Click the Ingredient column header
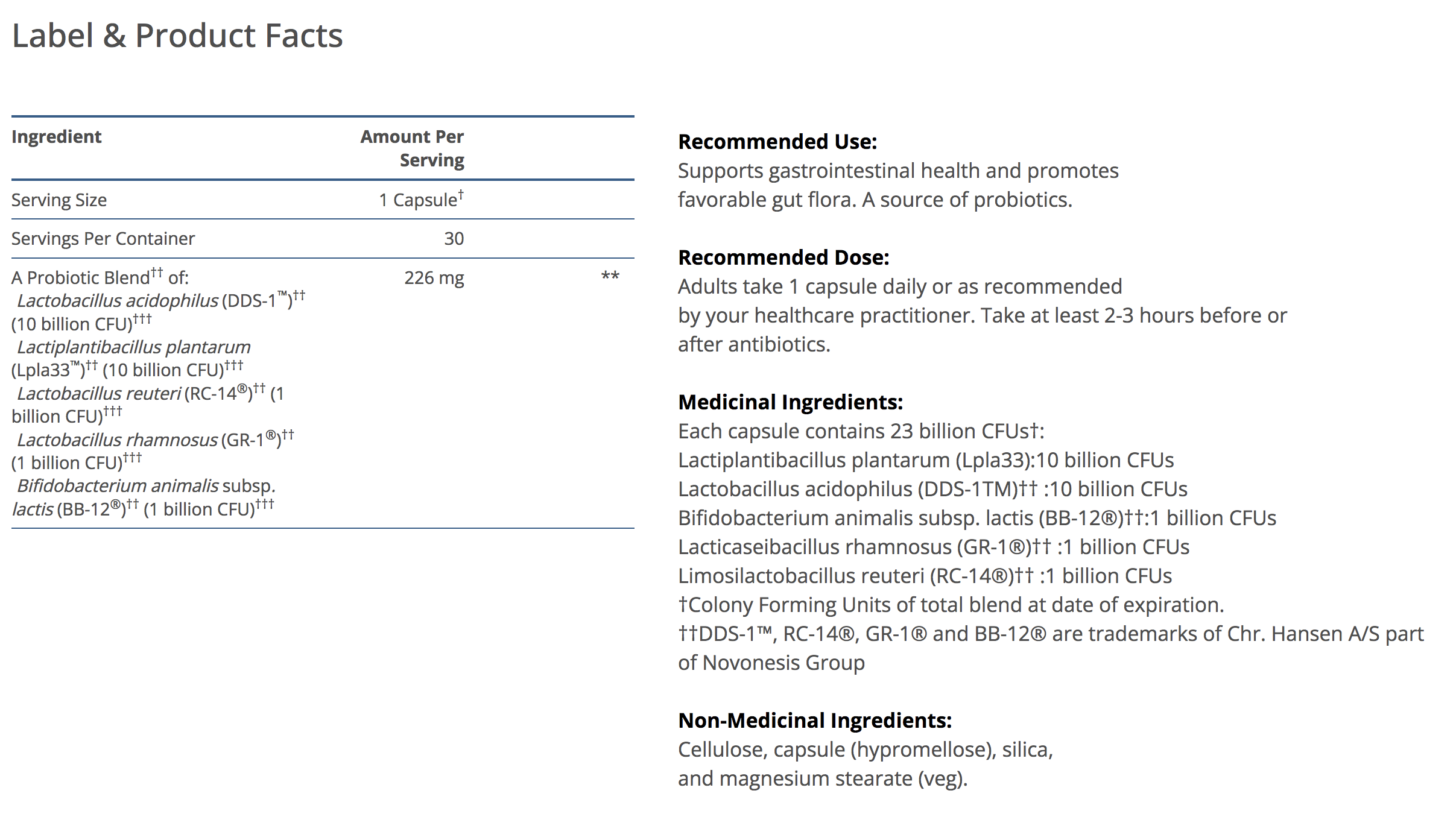This screenshot has height=814, width=1456. click(57, 137)
